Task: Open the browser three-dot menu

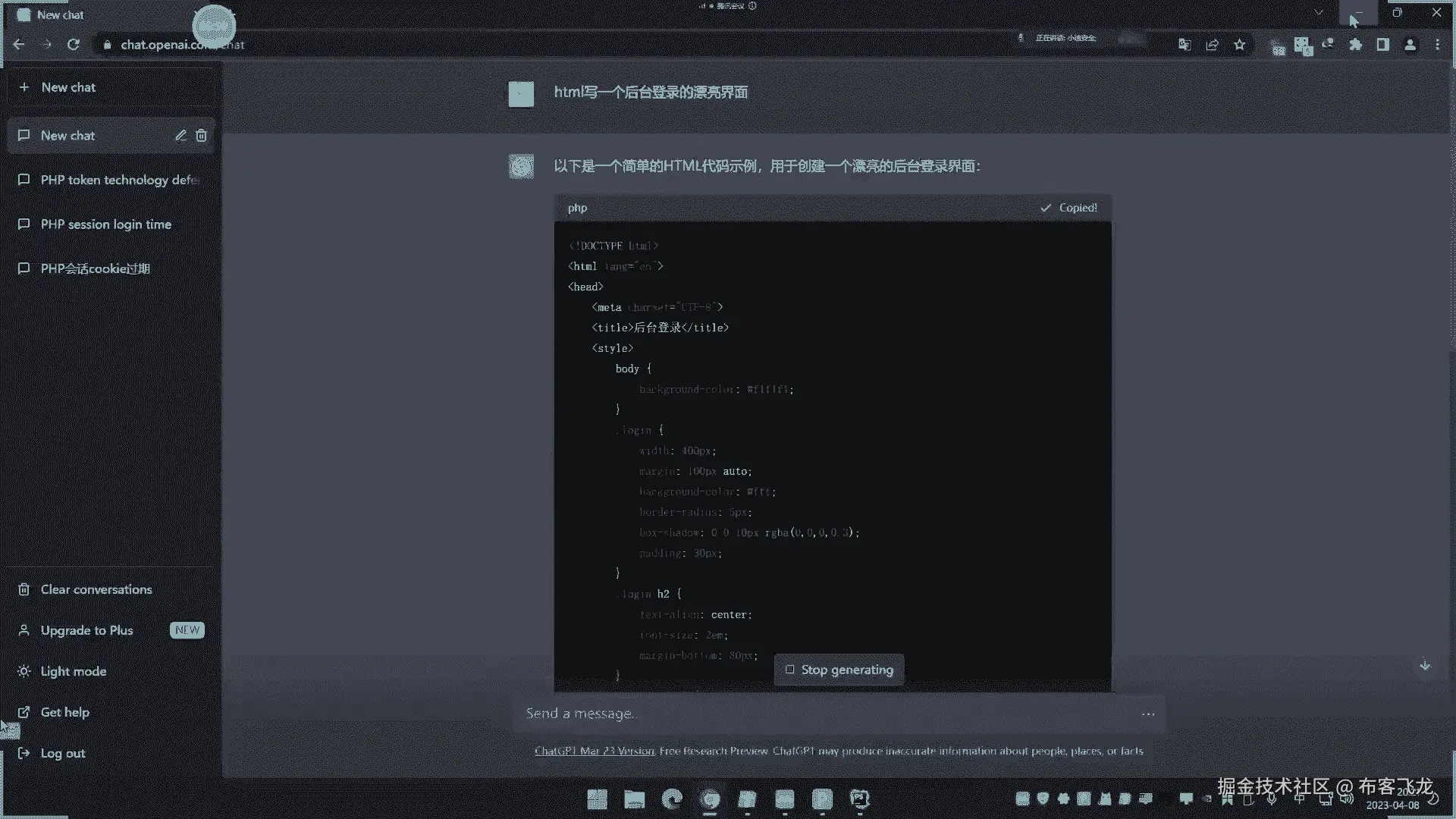Action: 1437,45
